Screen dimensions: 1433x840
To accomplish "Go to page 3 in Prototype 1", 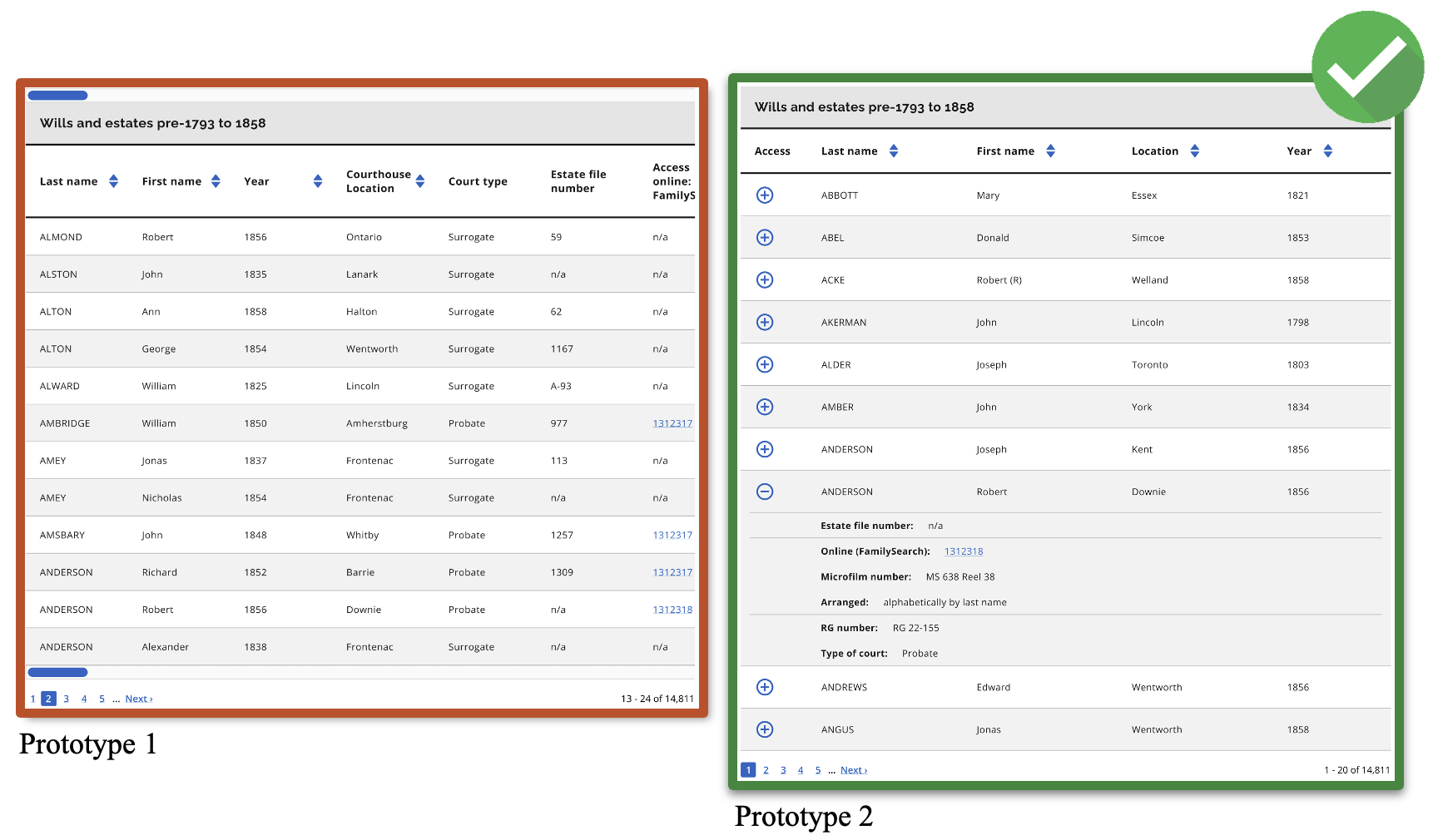I will 66,699.
